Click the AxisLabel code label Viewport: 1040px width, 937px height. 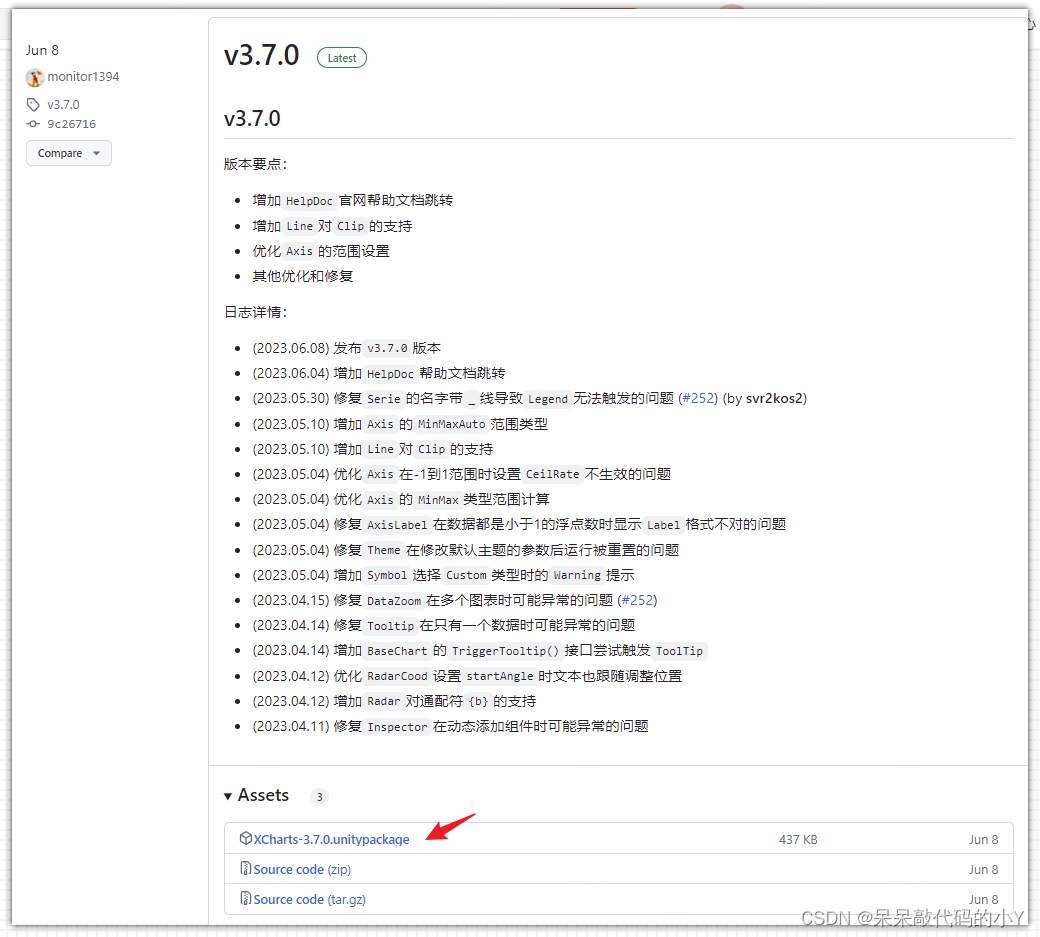pyautogui.click(x=397, y=525)
